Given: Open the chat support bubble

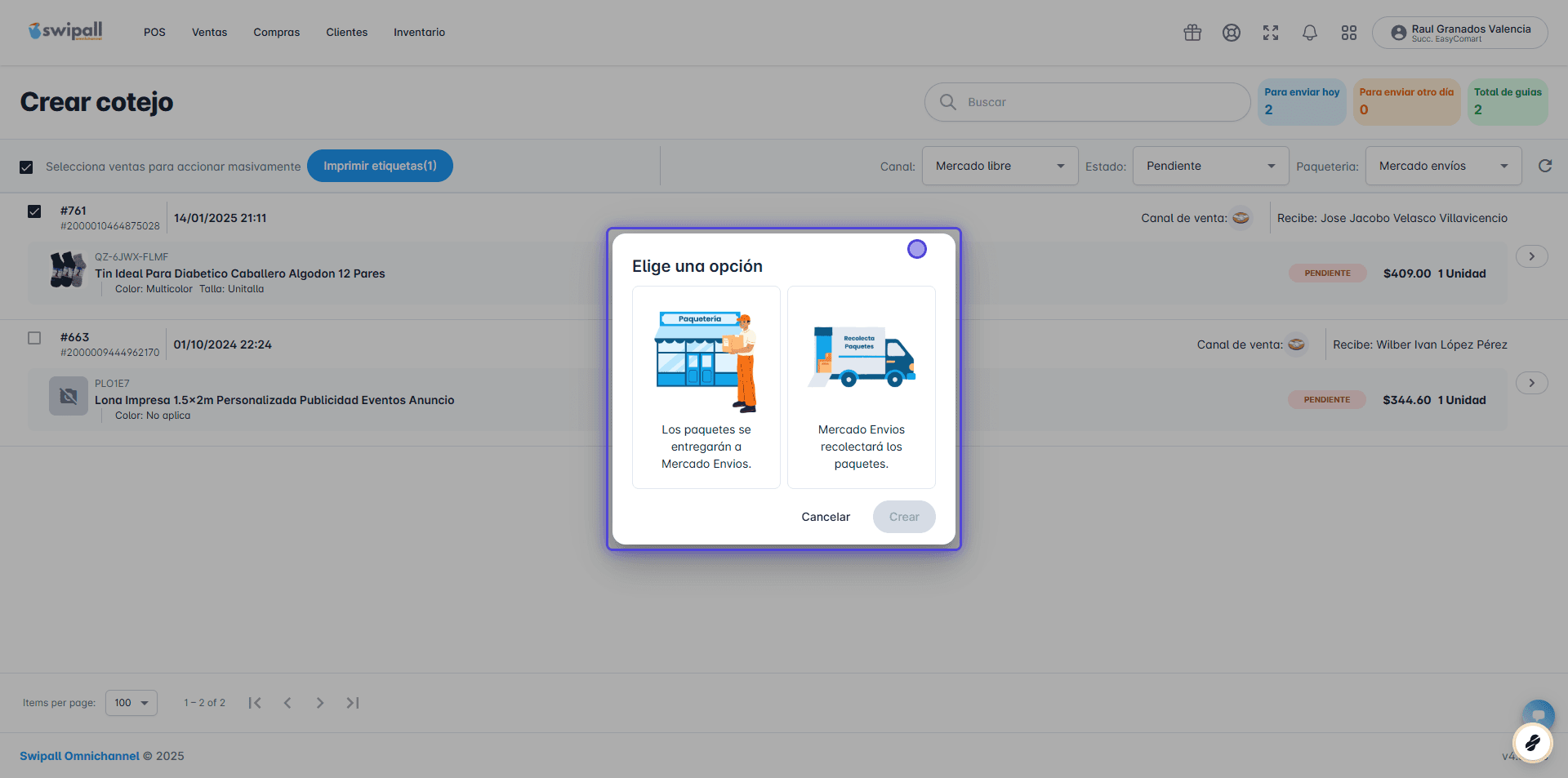Looking at the screenshot, I should coord(1539,714).
